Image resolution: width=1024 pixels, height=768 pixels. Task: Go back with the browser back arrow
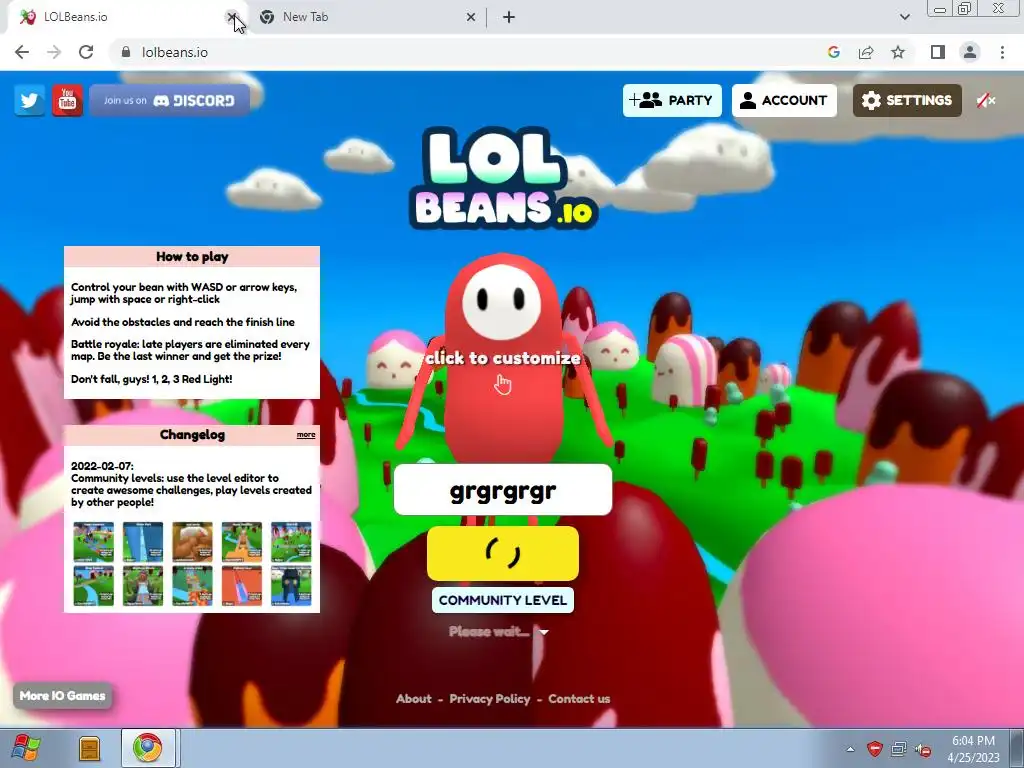22,52
